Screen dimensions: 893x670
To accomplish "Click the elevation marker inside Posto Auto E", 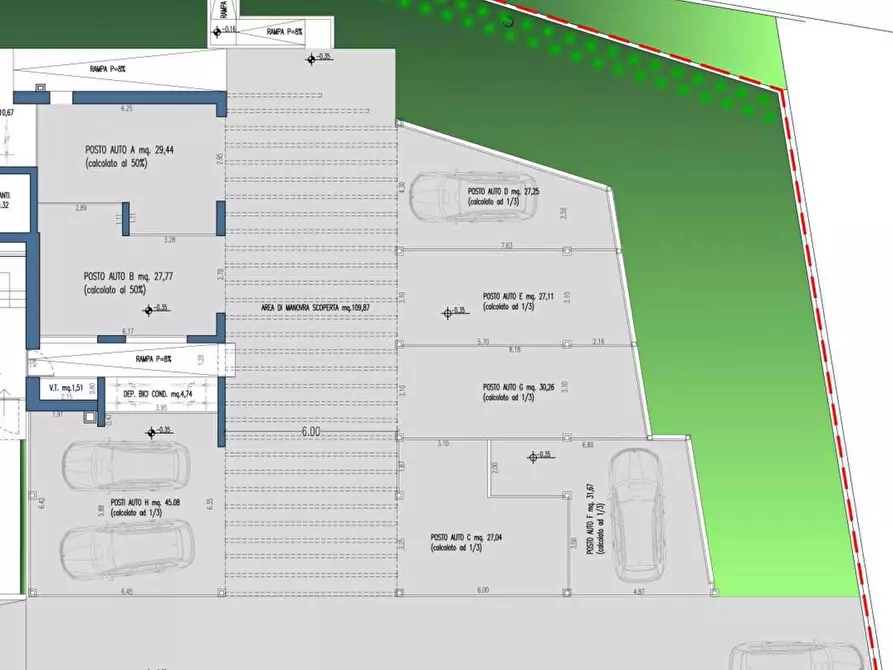I will 448,313.
